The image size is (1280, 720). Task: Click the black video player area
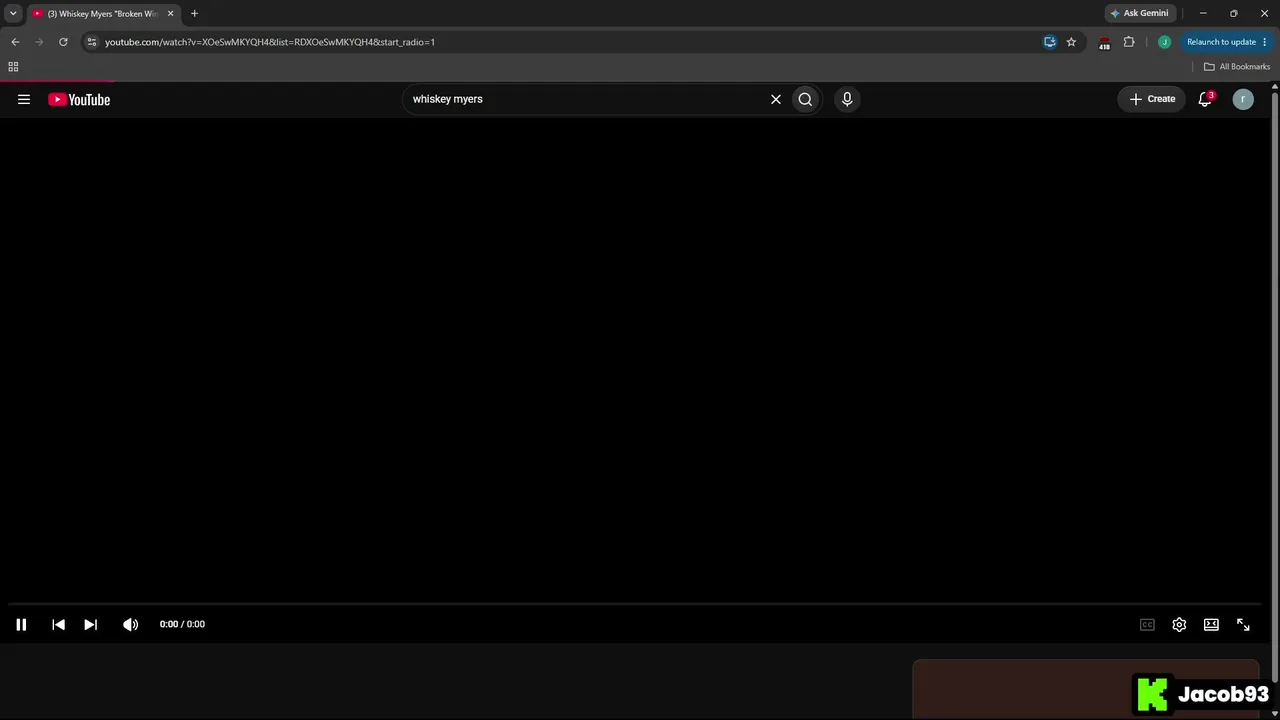636,360
